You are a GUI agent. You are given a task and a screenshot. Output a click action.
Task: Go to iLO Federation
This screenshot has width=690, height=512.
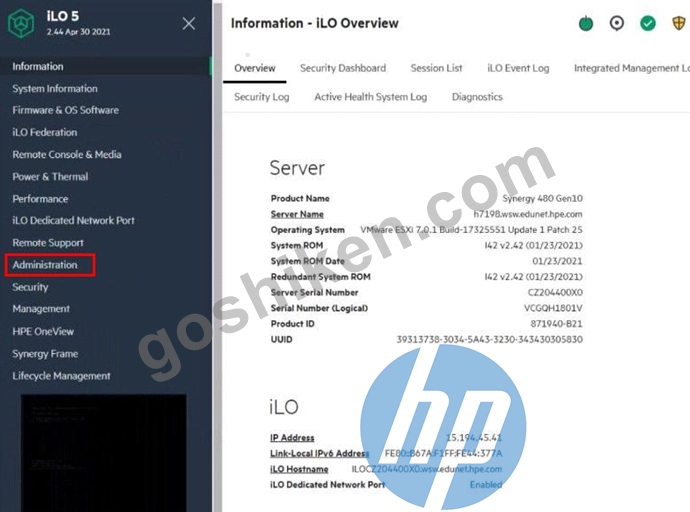point(44,132)
